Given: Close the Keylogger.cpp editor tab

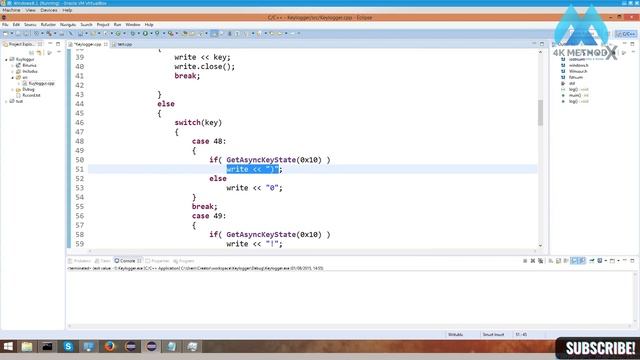Looking at the screenshot, I should pos(106,44).
